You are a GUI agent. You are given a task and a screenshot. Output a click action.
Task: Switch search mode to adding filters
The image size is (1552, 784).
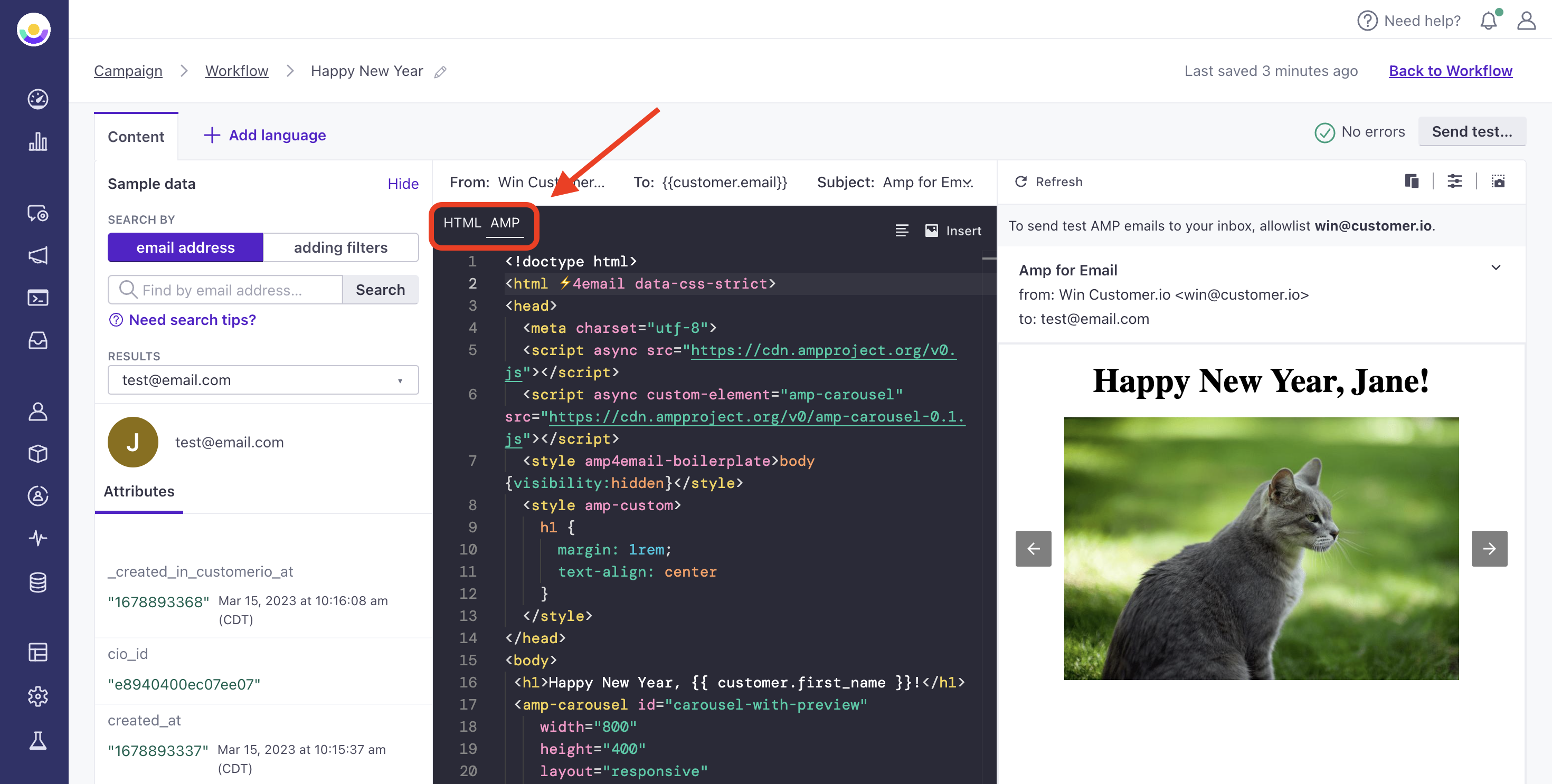click(340, 247)
